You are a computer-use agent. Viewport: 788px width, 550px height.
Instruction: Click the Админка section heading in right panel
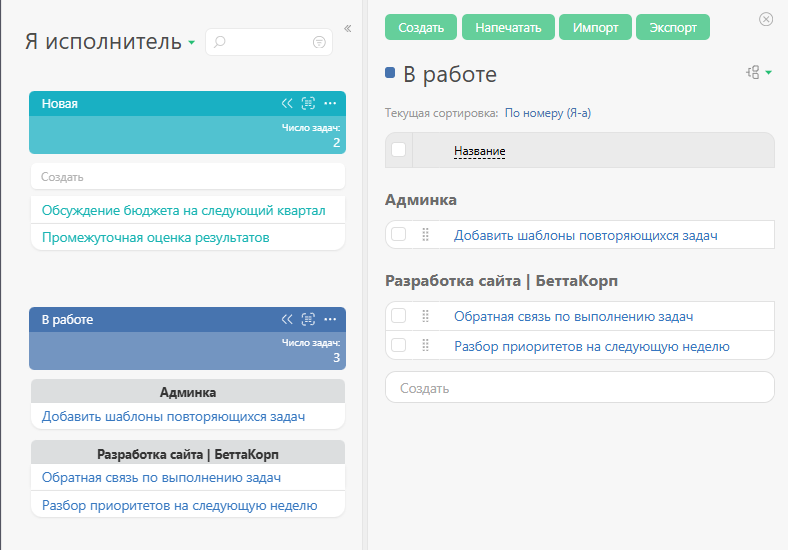click(421, 200)
